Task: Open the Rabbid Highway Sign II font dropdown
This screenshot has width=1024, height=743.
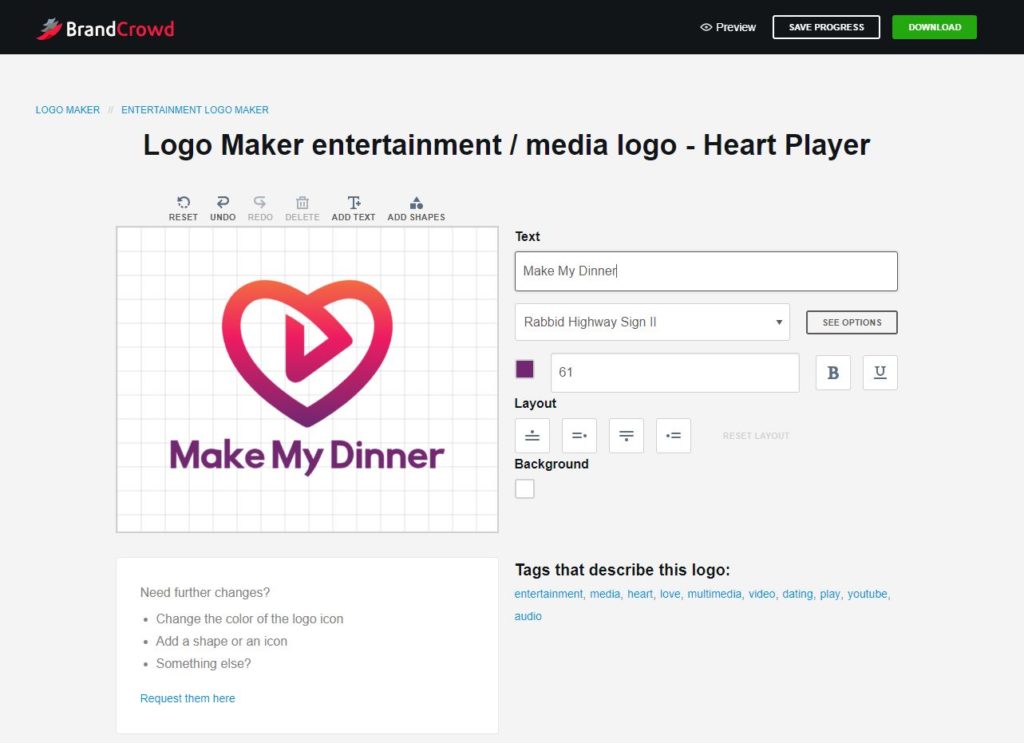Action: [652, 322]
